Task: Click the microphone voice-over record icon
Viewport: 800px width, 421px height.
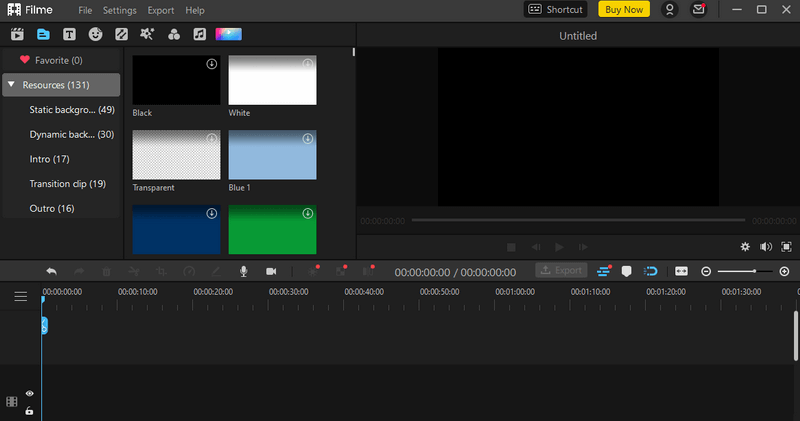Action: tap(244, 271)
